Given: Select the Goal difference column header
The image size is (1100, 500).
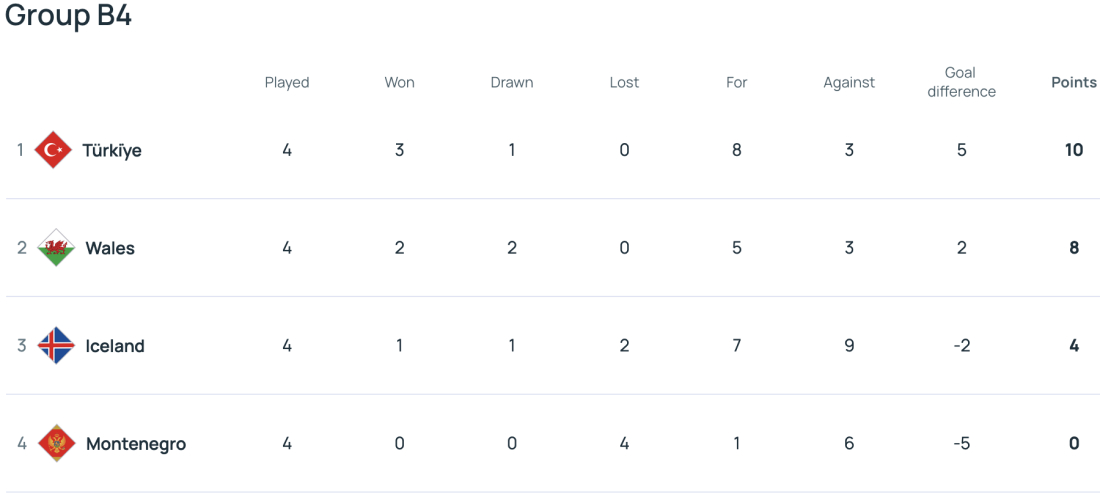Looking at the screenshot, I should pos(962,82).
